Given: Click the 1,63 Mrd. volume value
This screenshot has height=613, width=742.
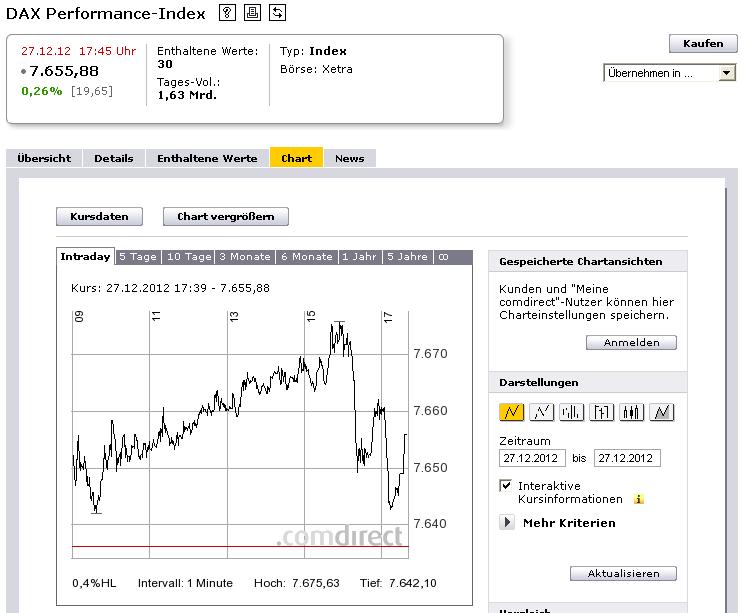Looking at the screenshot, I should pos(187,95).
